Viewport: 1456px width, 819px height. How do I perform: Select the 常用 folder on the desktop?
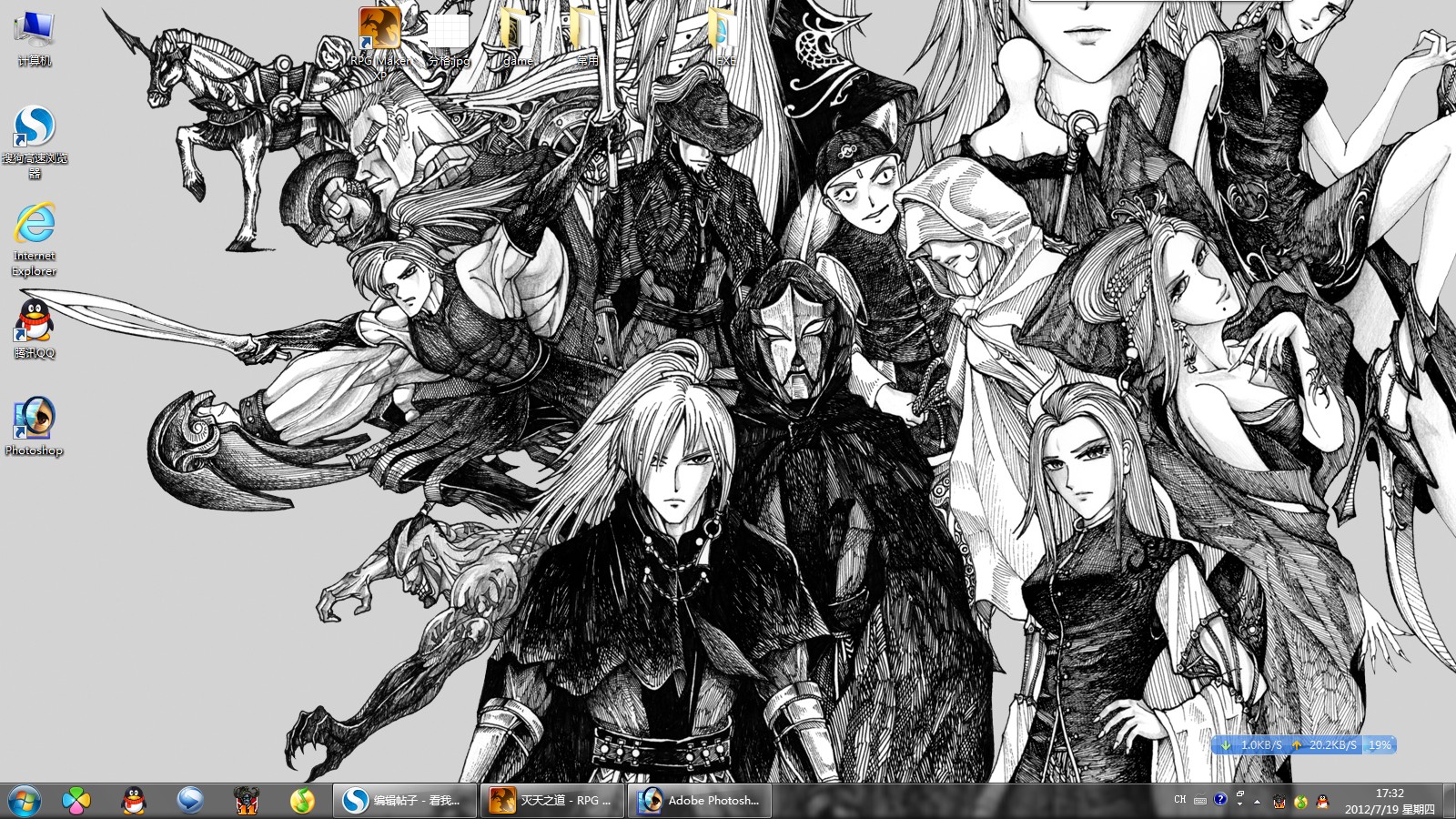point(587,38)
